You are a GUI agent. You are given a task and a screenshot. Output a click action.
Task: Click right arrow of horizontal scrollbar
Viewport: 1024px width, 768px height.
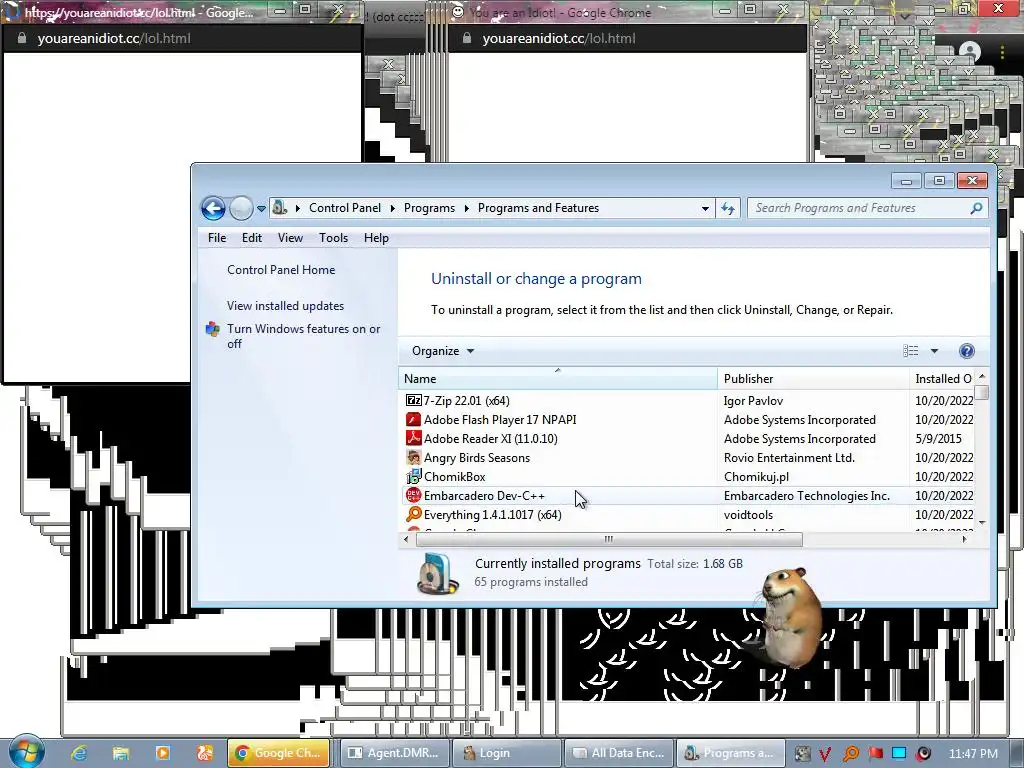click(965, 539)
